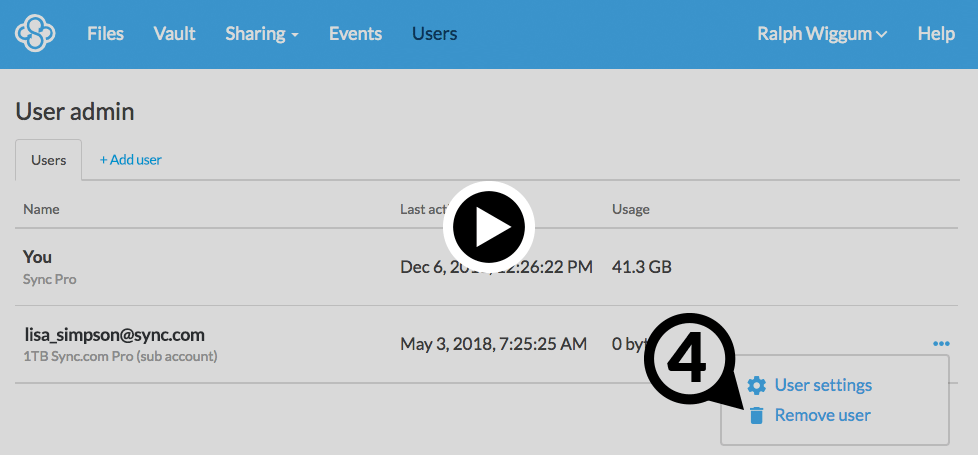Click the Sync logo icon
The width and height of the screenshot is (978, 455).
tap(35, 34)
